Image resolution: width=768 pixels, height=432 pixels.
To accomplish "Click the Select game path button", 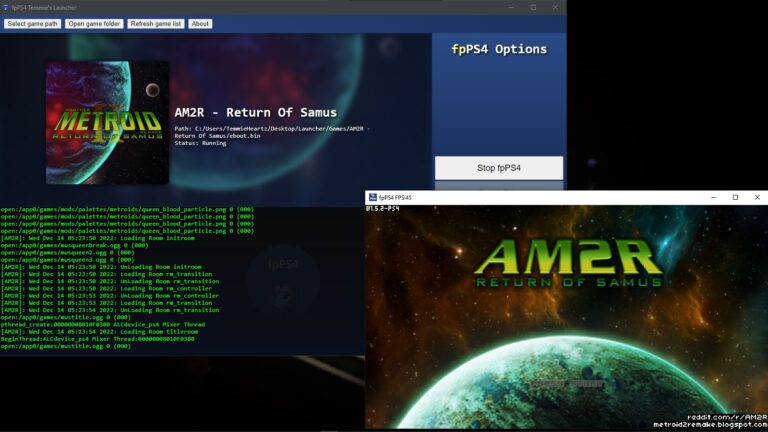I will coord(32,24).
